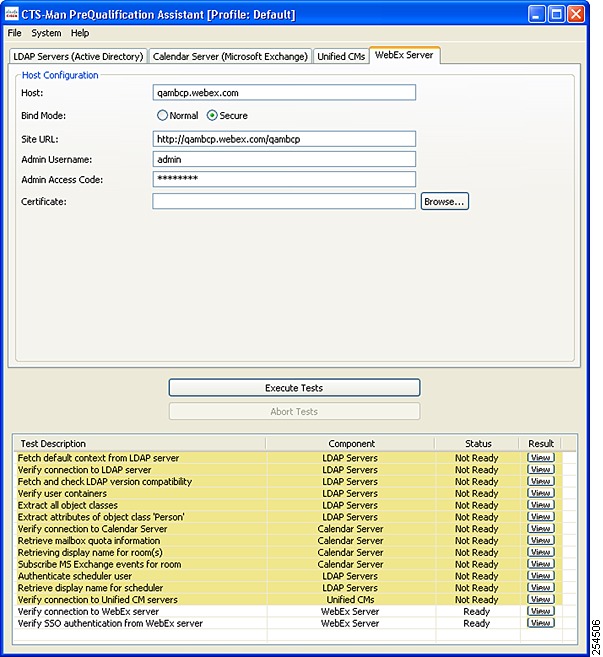Screen dimensions: 603x657
Task: Click the Status column header
Action: tap(477, 443)
